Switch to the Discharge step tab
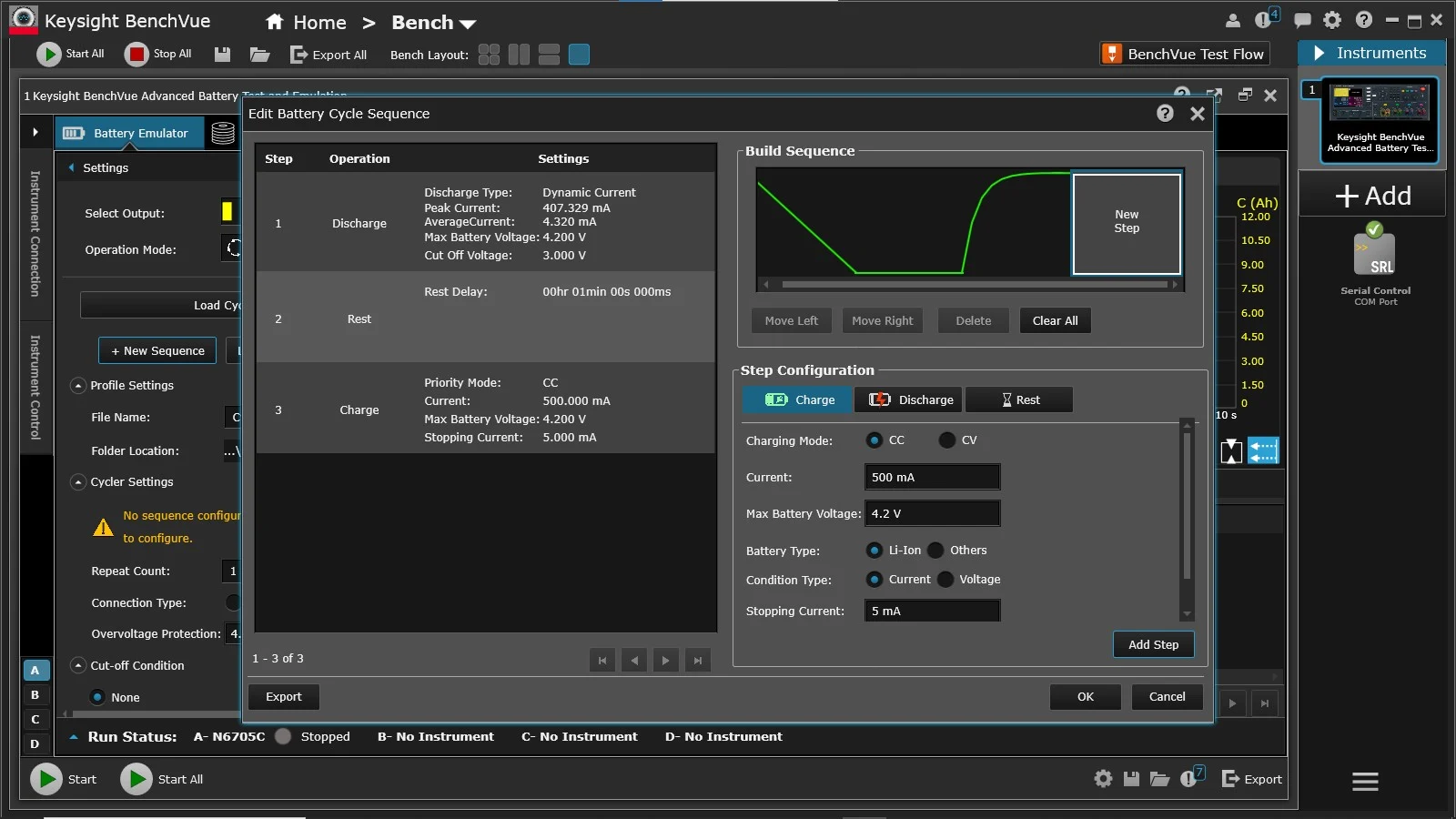This screenshot has height=819, width=1456. [x=909, y=399]
